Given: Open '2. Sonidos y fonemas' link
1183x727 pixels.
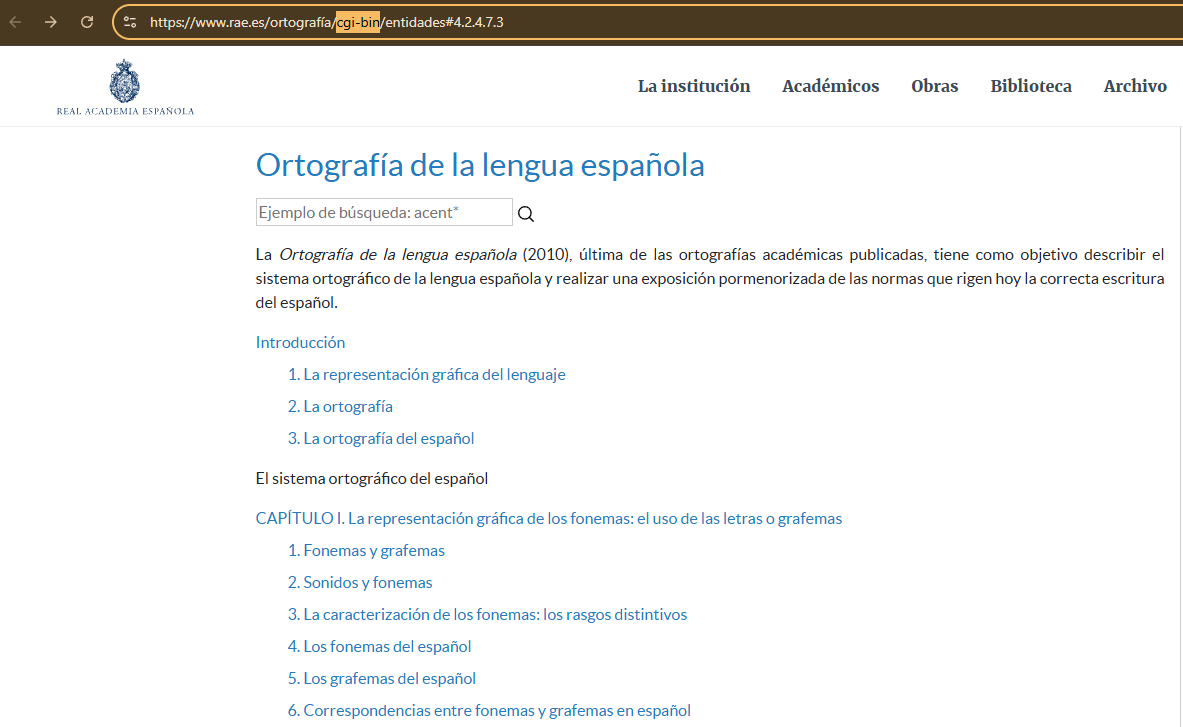Looking at the screenshot, I should tap(360, 582).
